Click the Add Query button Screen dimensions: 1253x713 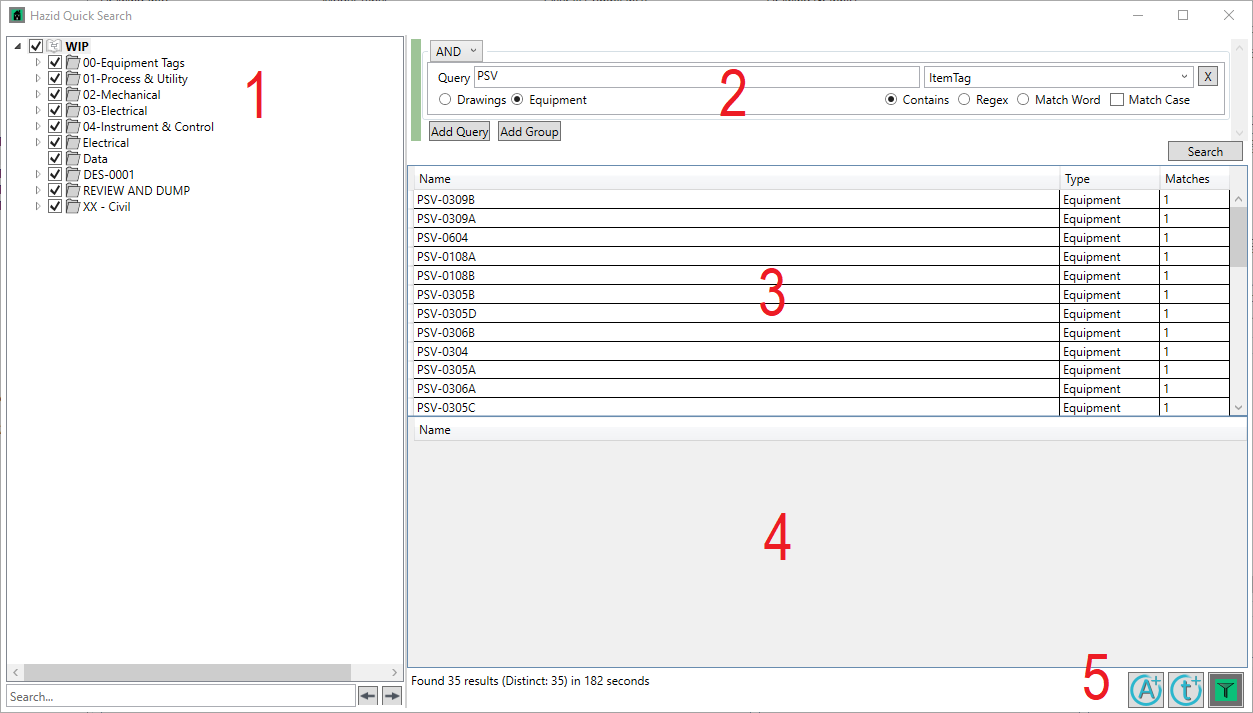459,132
